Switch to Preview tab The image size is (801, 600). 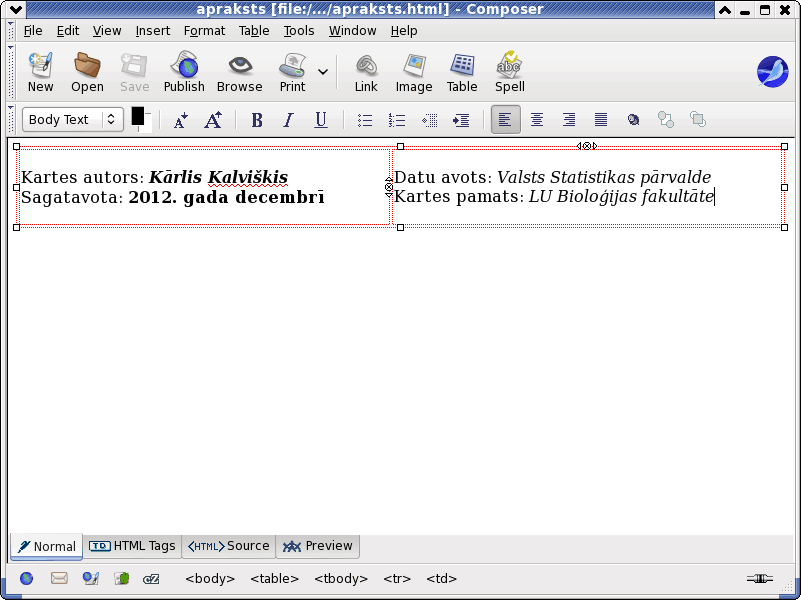click(318, 546)
